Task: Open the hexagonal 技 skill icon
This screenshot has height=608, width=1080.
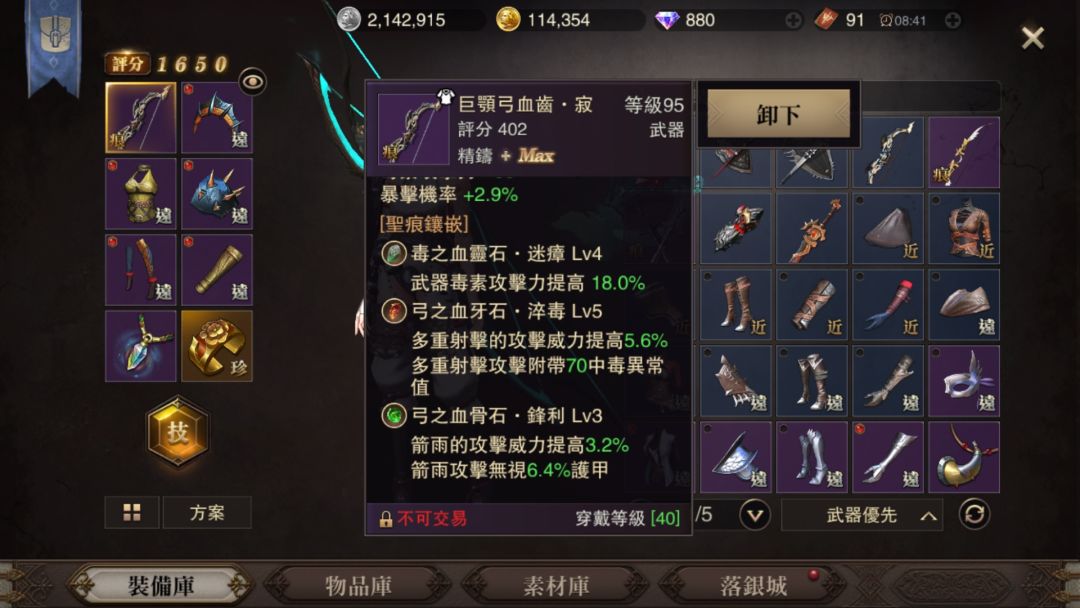Action: tap(178, 432)
